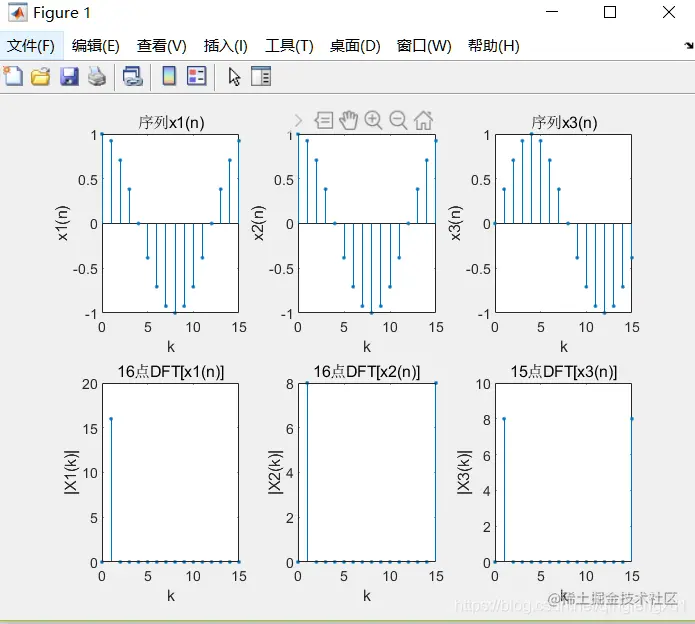
Task: Click the |X2(k)| y-axis label
Action: pyautogui.click(x=275, y=472)
